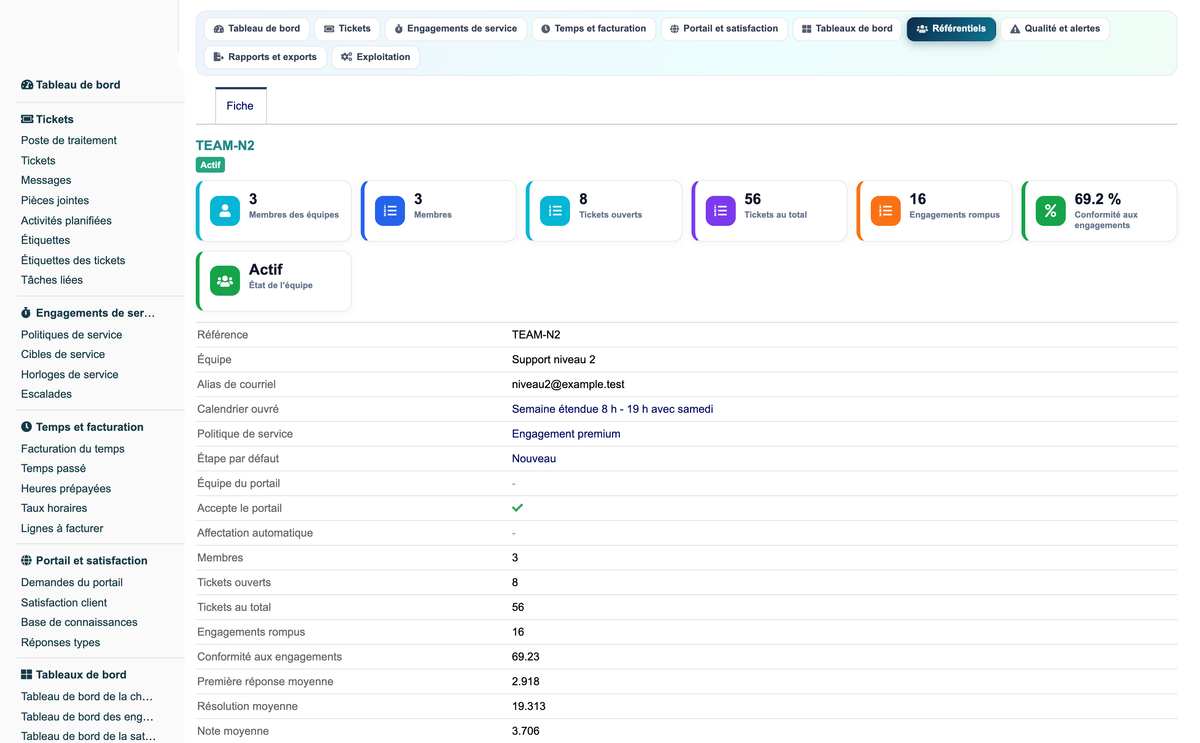Screen dimensions: 1200x743
Task: Open Tâches liées in the sidebar
Action: tap(52, 281)
